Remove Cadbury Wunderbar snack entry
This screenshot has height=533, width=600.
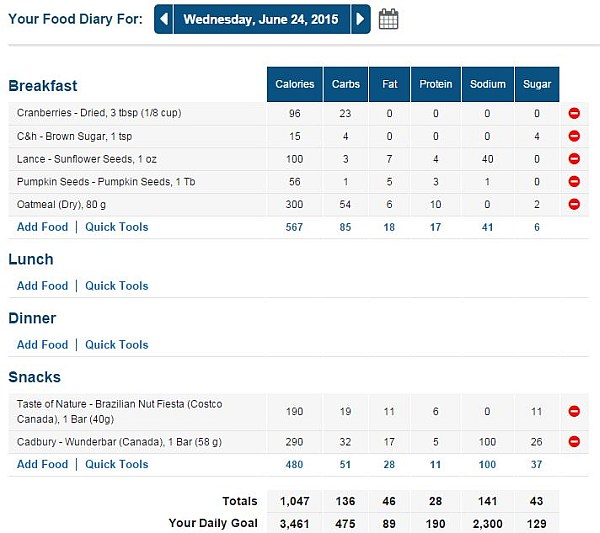tap(574, 441)
